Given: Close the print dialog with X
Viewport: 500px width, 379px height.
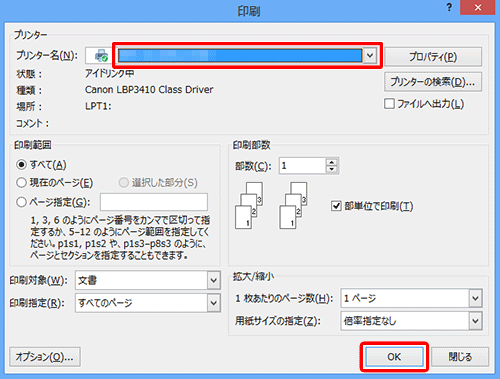Looking at the screenshot, I should coord(478,7).
